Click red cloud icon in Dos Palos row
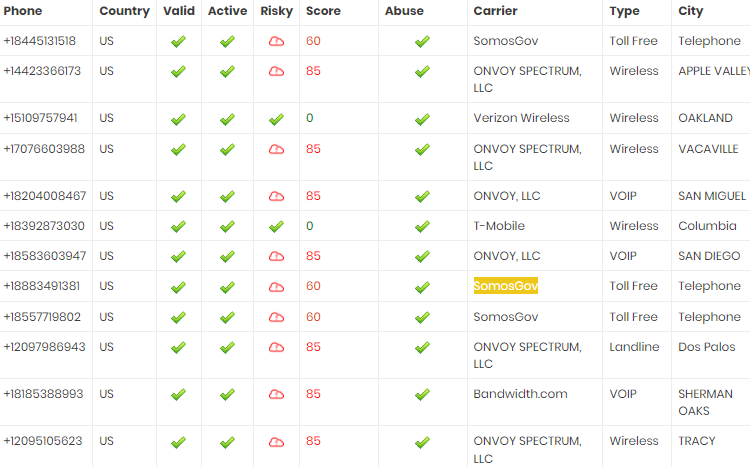Viewport: 750px width, 467px height. 276,347
